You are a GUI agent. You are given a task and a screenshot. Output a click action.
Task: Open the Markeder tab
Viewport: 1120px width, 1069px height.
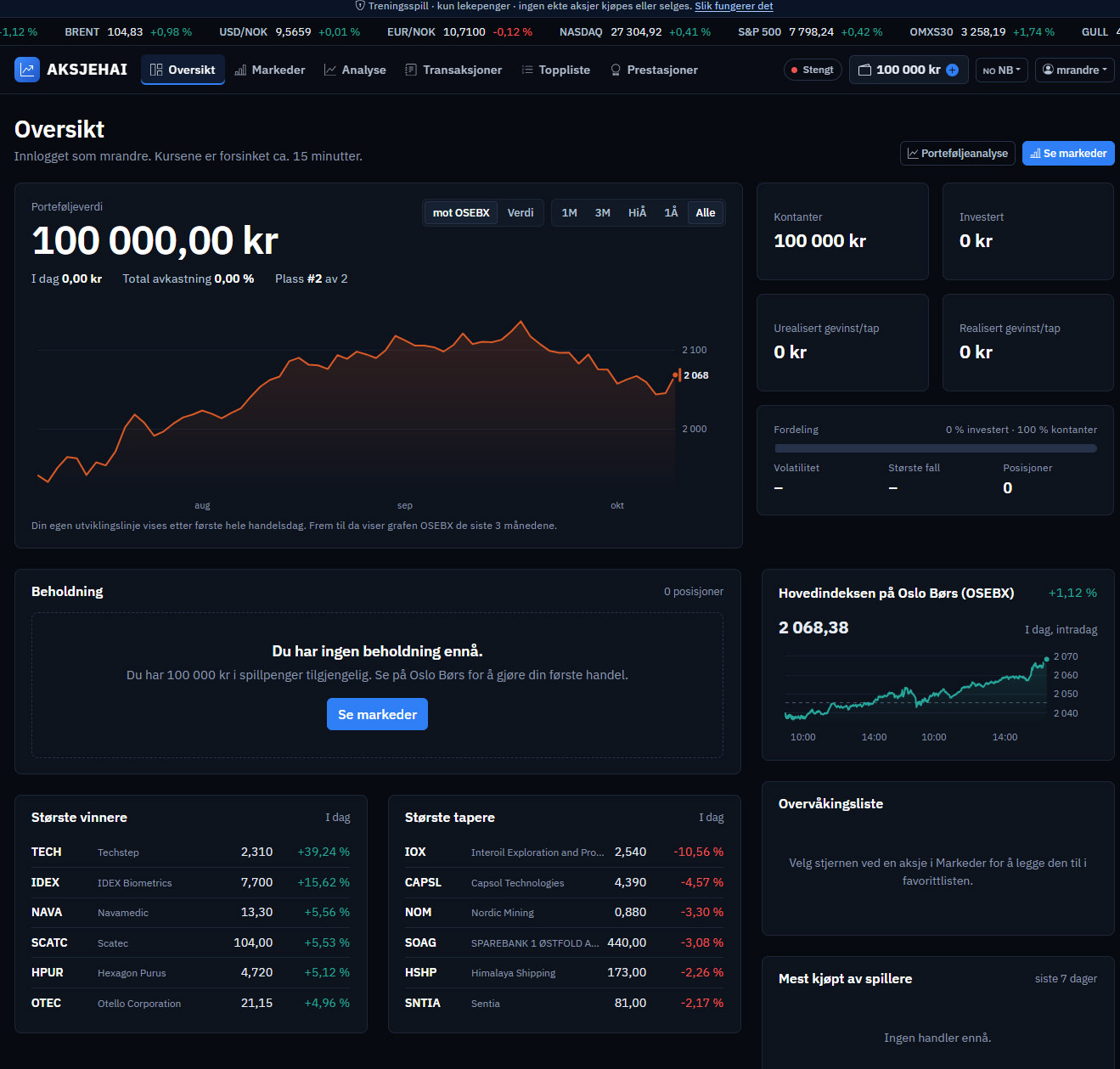(270, 70)
